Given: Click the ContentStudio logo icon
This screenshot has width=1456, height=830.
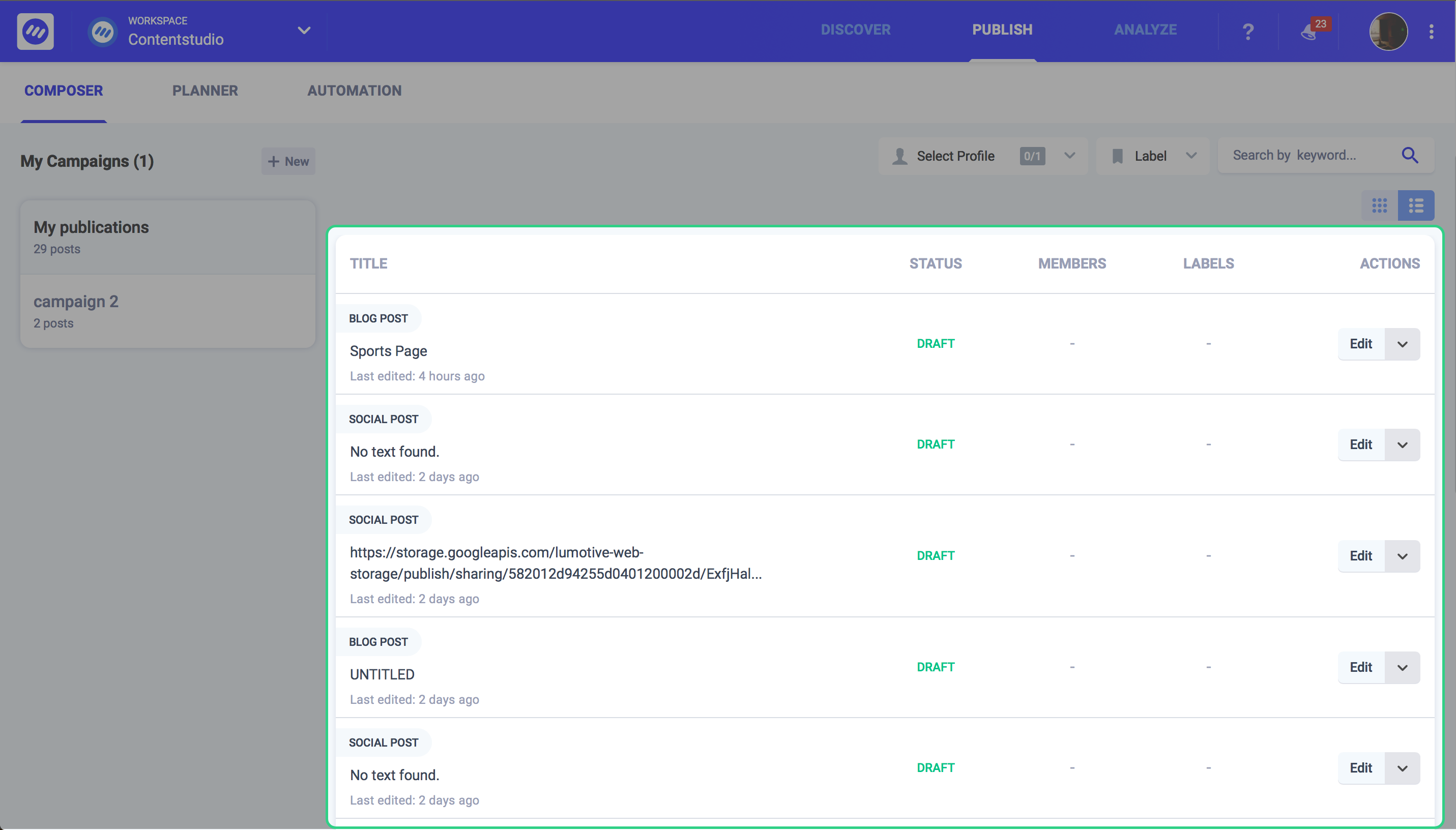Looking at the screenshot, I should pos(35,31).
